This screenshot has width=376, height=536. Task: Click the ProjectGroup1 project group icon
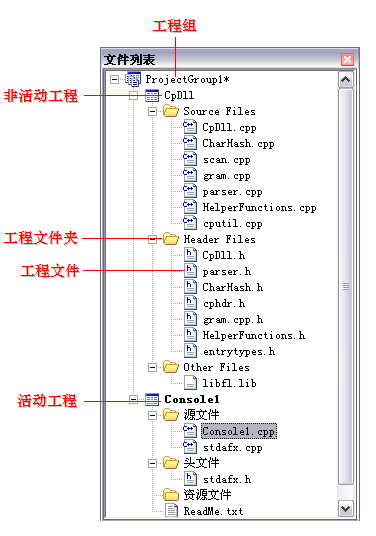coord(133,79)
